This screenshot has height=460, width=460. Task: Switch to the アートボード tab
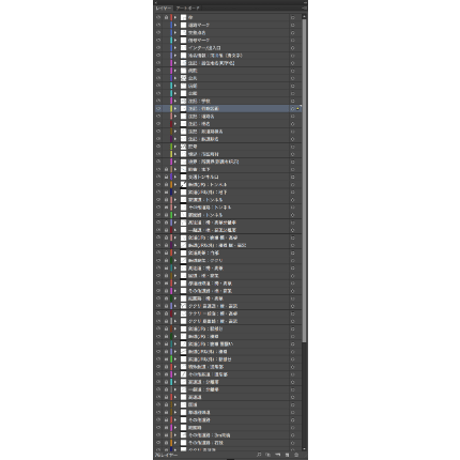[x=188, y=8]
